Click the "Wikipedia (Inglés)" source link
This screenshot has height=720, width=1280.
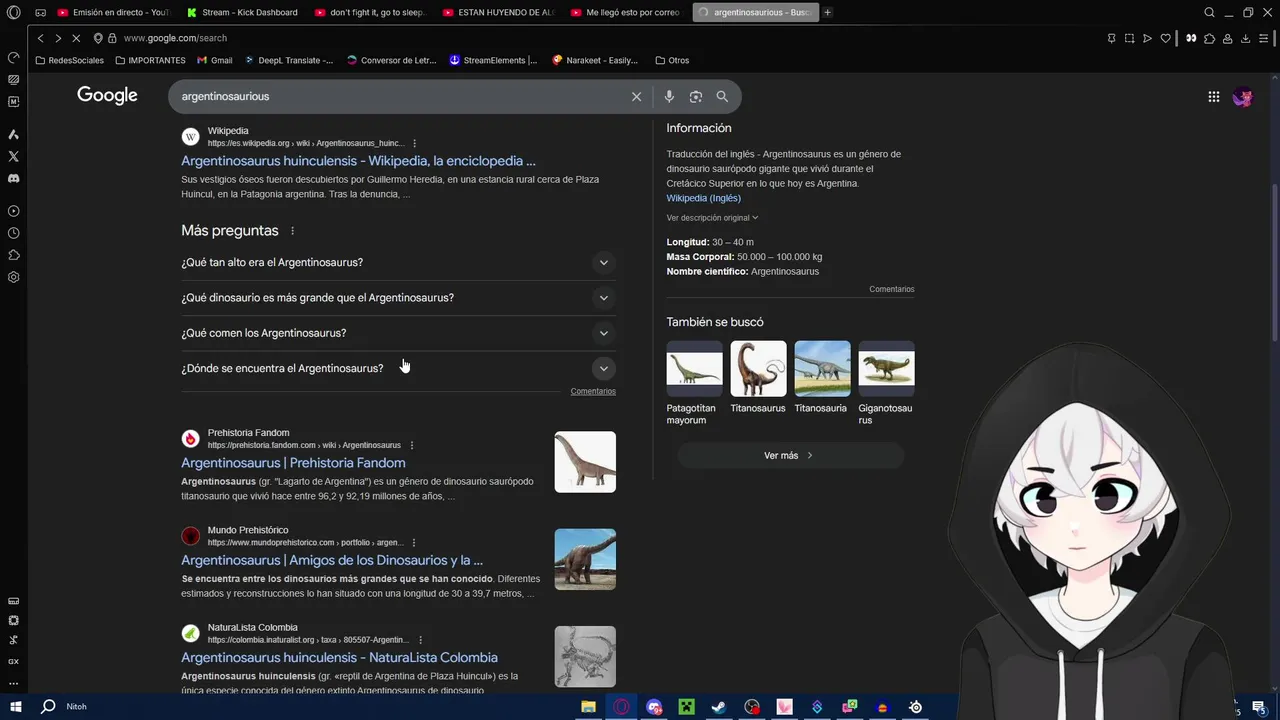(704, 198)
